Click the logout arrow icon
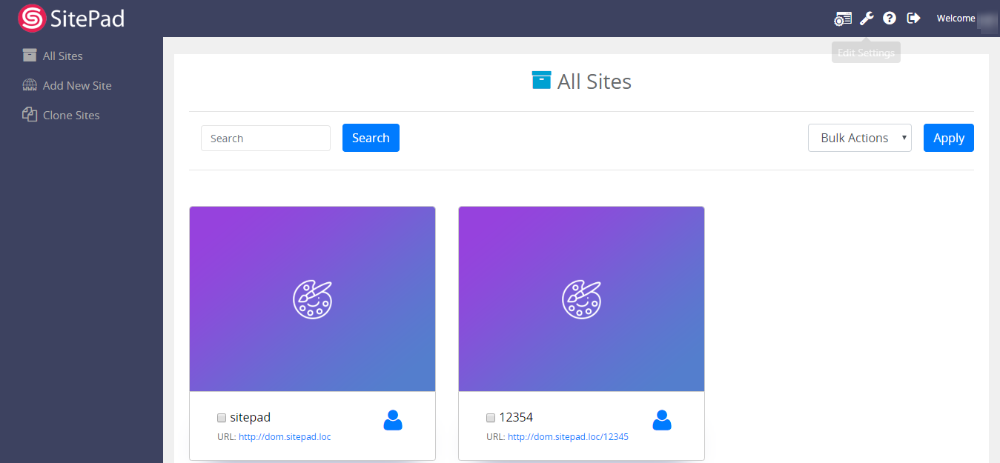Viewport: 1000px width, 463px height. 913,18
